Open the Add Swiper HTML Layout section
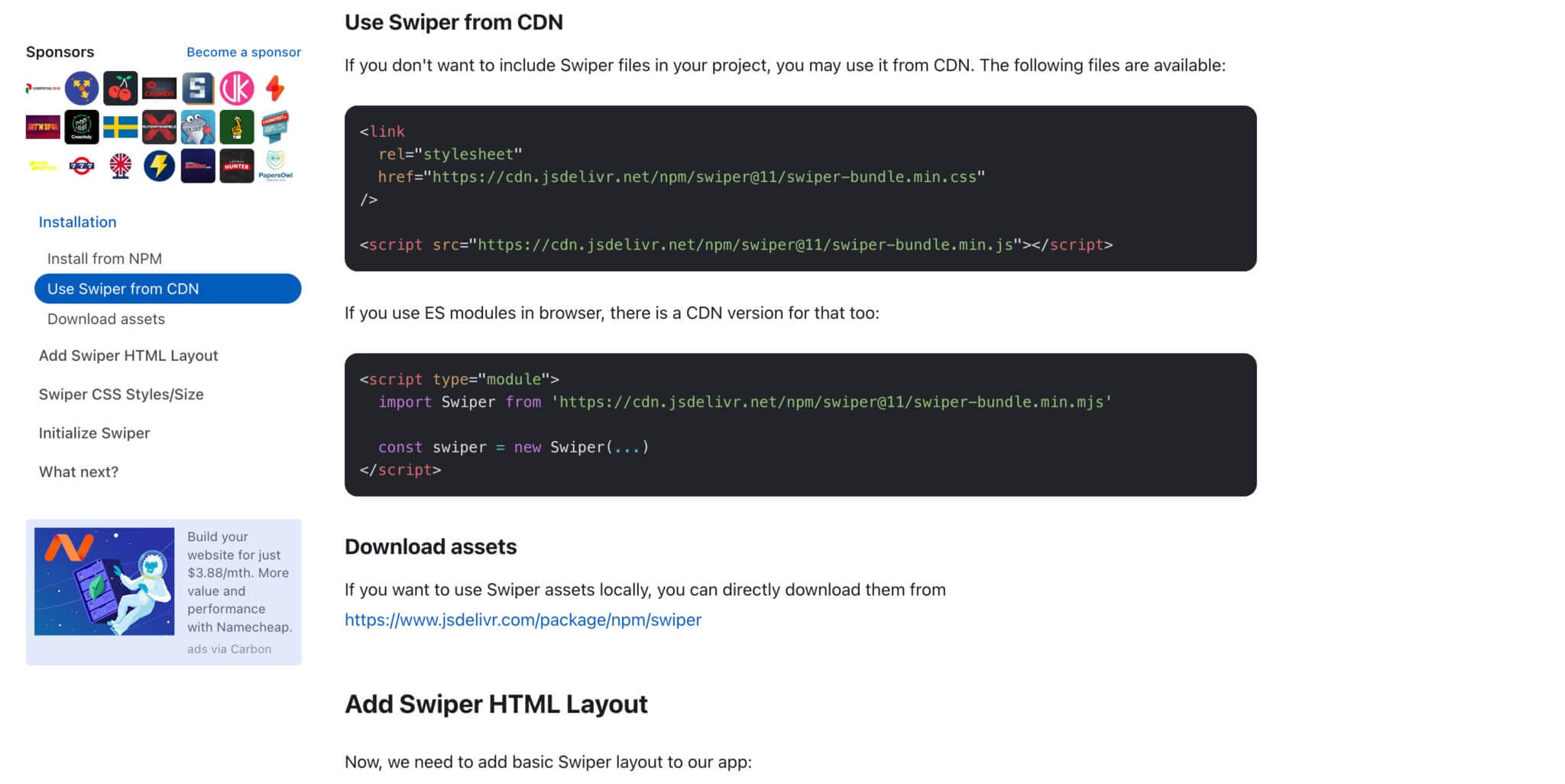 (128, 355)
